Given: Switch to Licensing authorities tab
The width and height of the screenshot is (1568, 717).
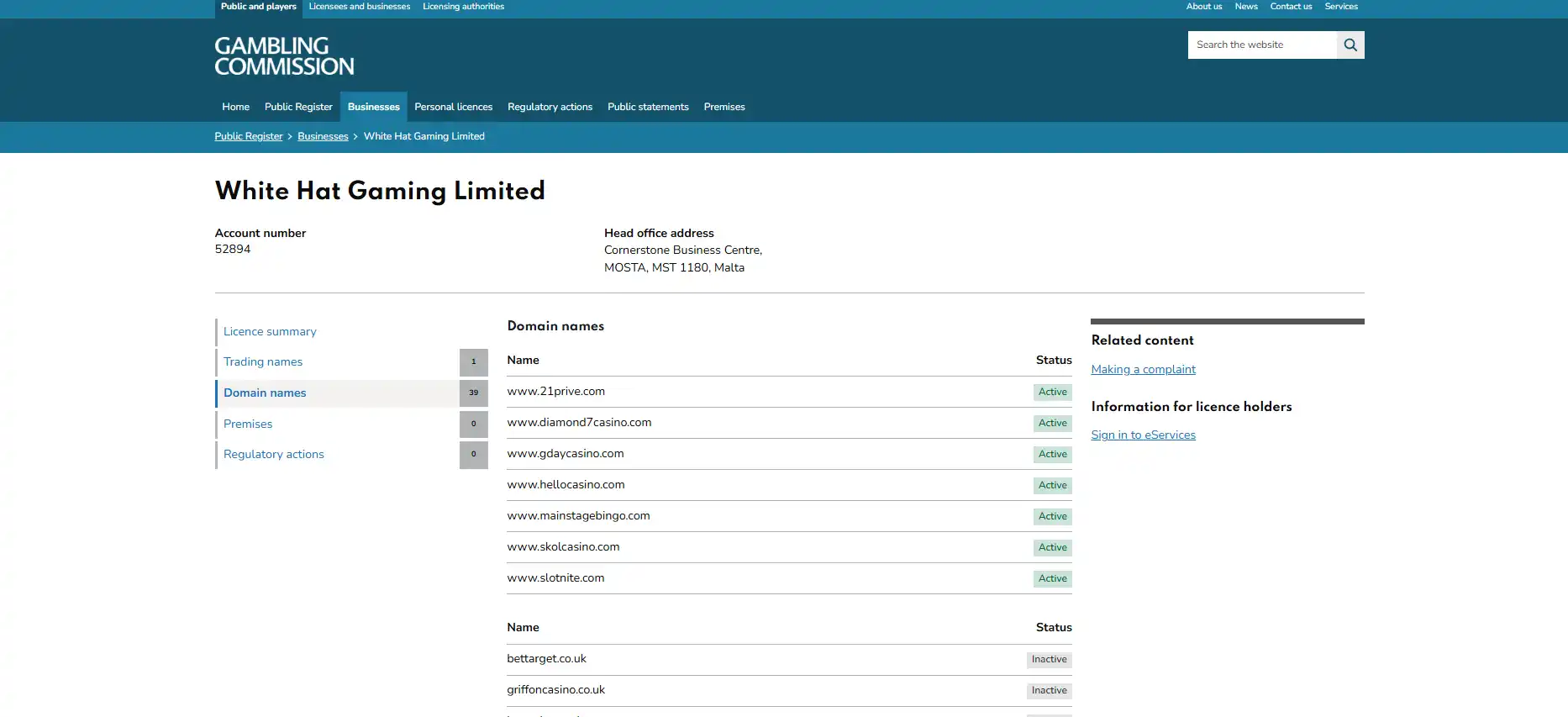Looking at the screenshot, I should [x=464, y=7].
